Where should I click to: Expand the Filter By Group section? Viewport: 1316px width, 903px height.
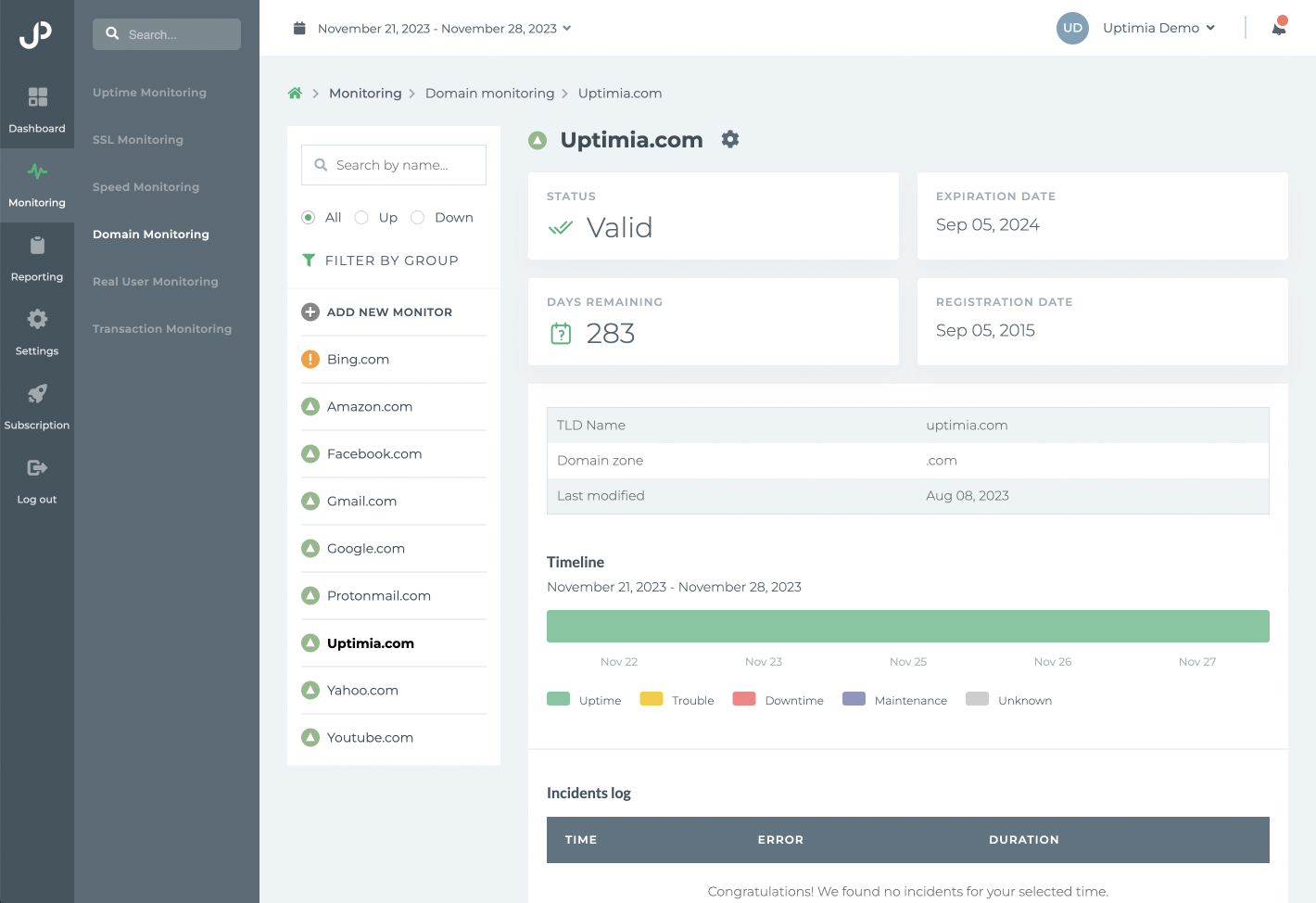point(382,261)
